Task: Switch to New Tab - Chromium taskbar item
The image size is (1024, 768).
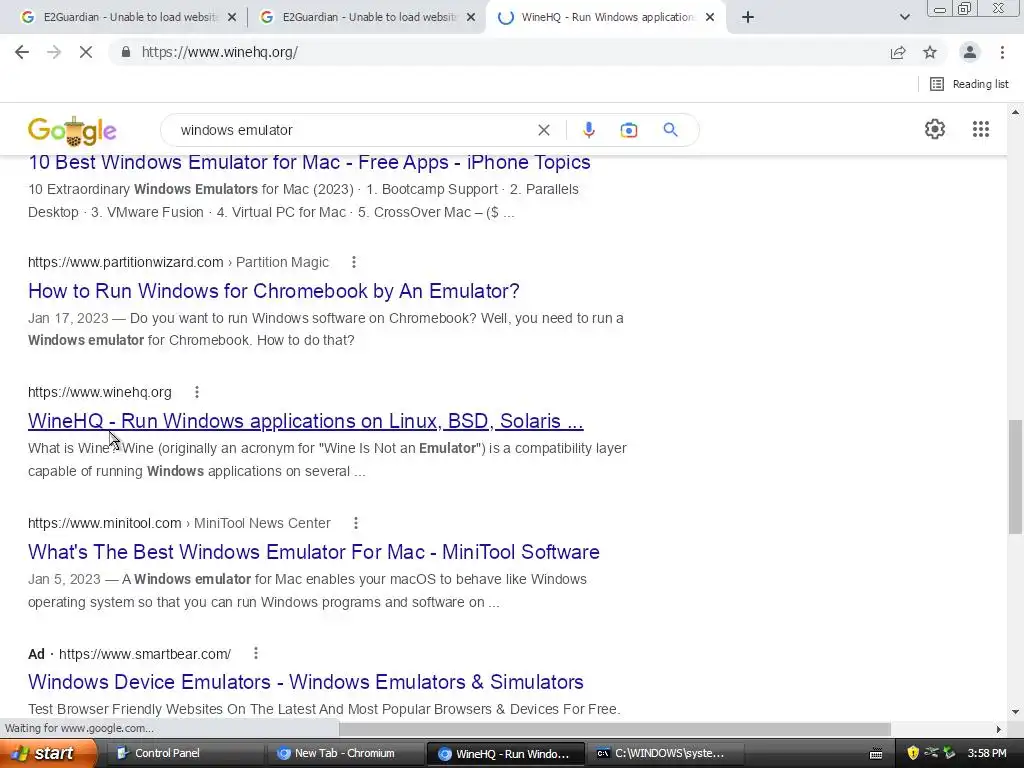Action: click(x=346, y=753)
